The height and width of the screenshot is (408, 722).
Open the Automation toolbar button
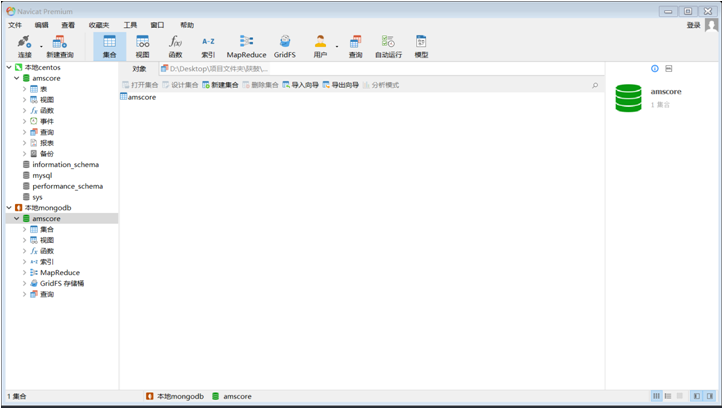tap(388, 47)
